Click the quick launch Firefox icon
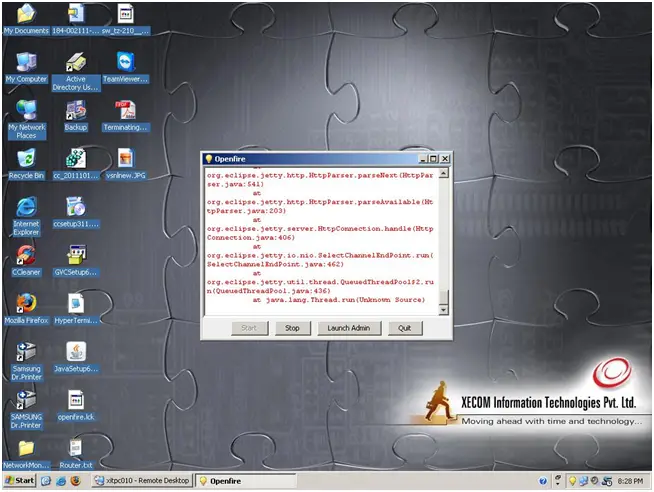The image size is (654, 492). point(75,481)
